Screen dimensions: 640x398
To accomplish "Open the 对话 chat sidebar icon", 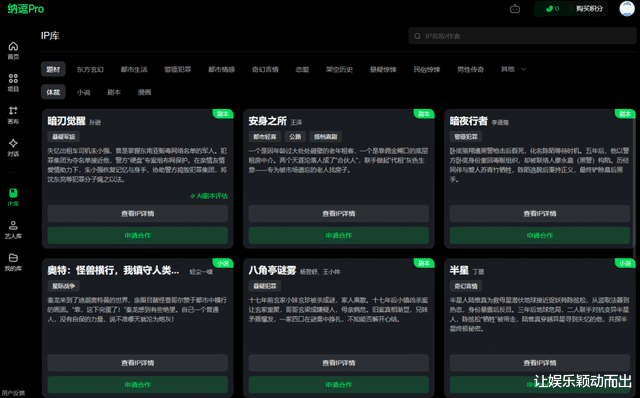I will click(x=13, y=147).
